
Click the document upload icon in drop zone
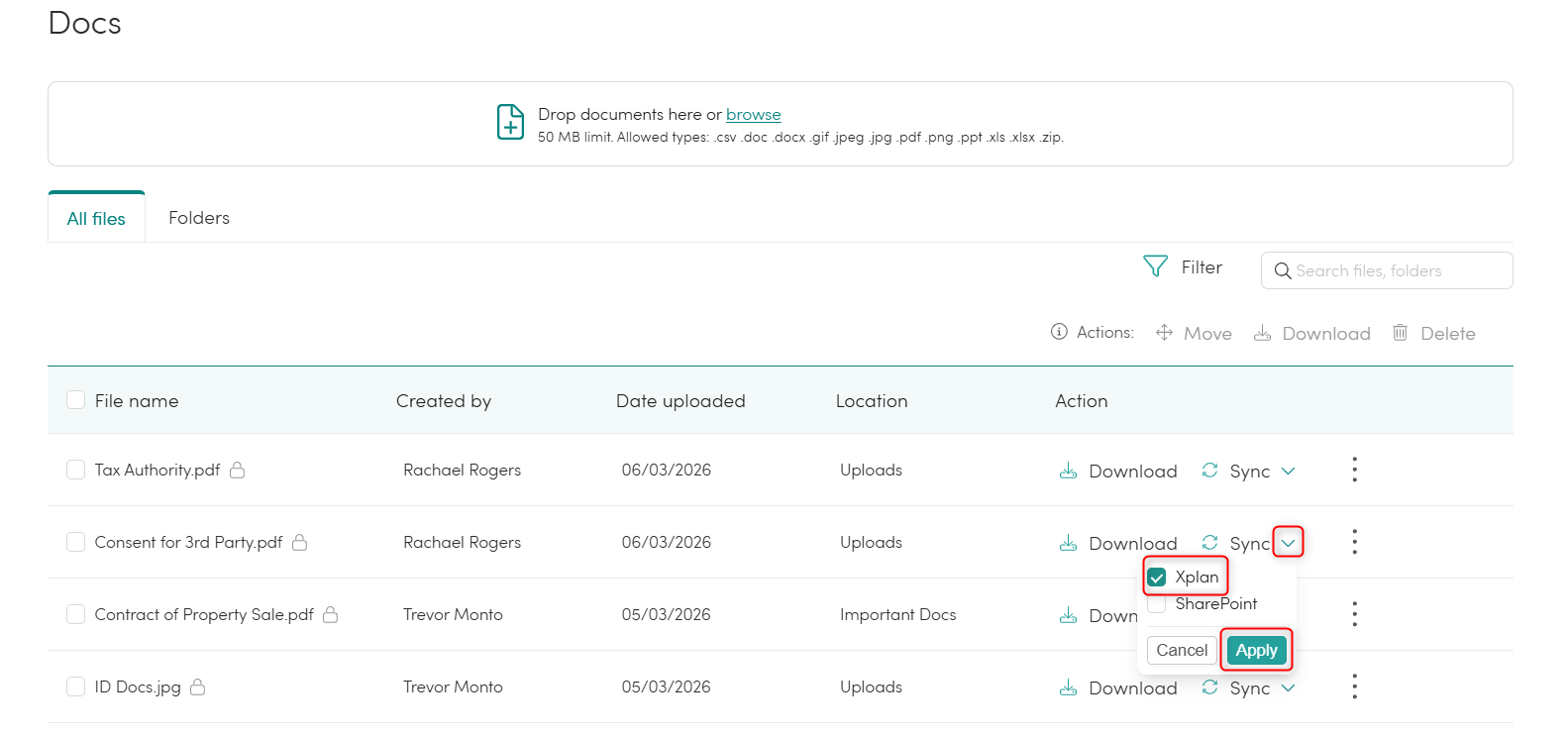pyautogui.click(x=510, y=123)
